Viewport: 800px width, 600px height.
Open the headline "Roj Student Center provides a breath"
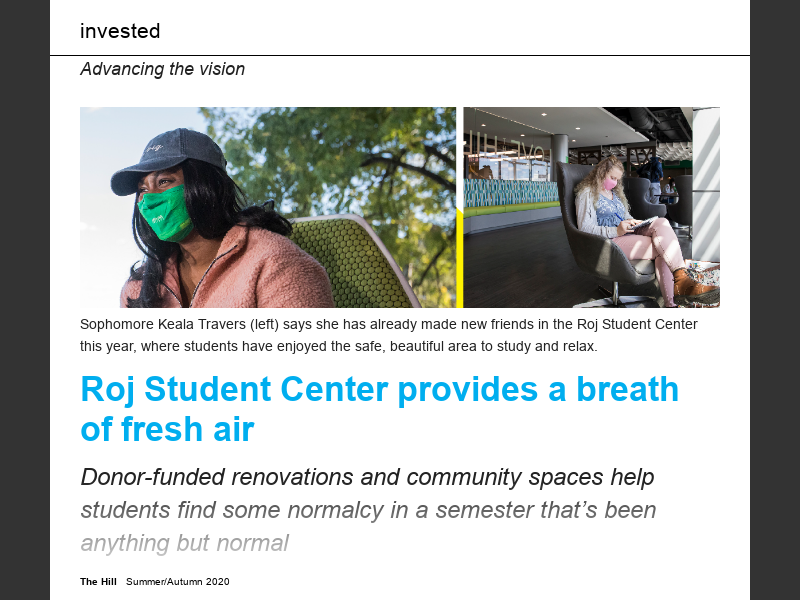tap(379, 389)
